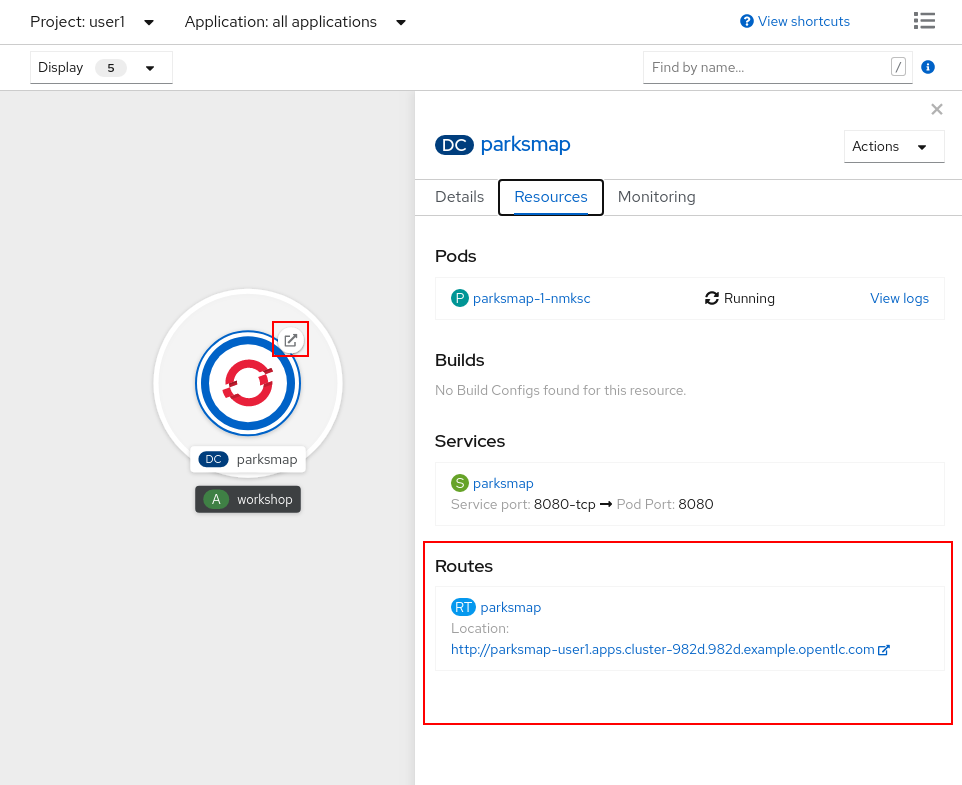Close the parksmap side panel
Screen dimensions: 962x785
[936, 110]
